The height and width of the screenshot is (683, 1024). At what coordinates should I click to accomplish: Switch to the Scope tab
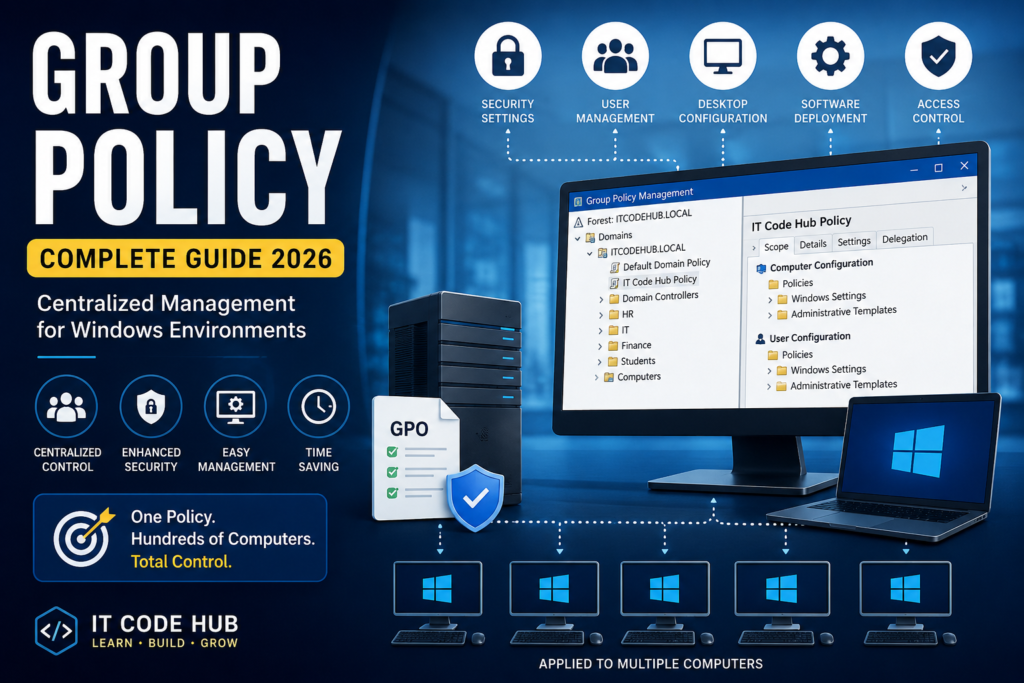pyautogui.click(x=776, y=247)
